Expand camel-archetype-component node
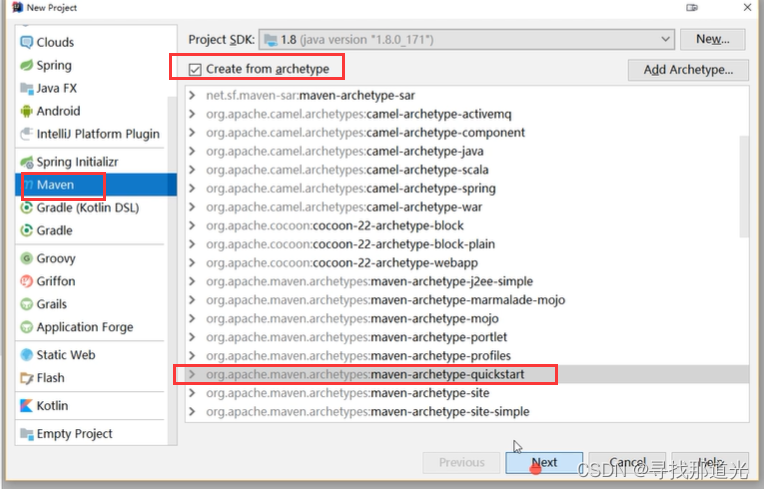 192,132
